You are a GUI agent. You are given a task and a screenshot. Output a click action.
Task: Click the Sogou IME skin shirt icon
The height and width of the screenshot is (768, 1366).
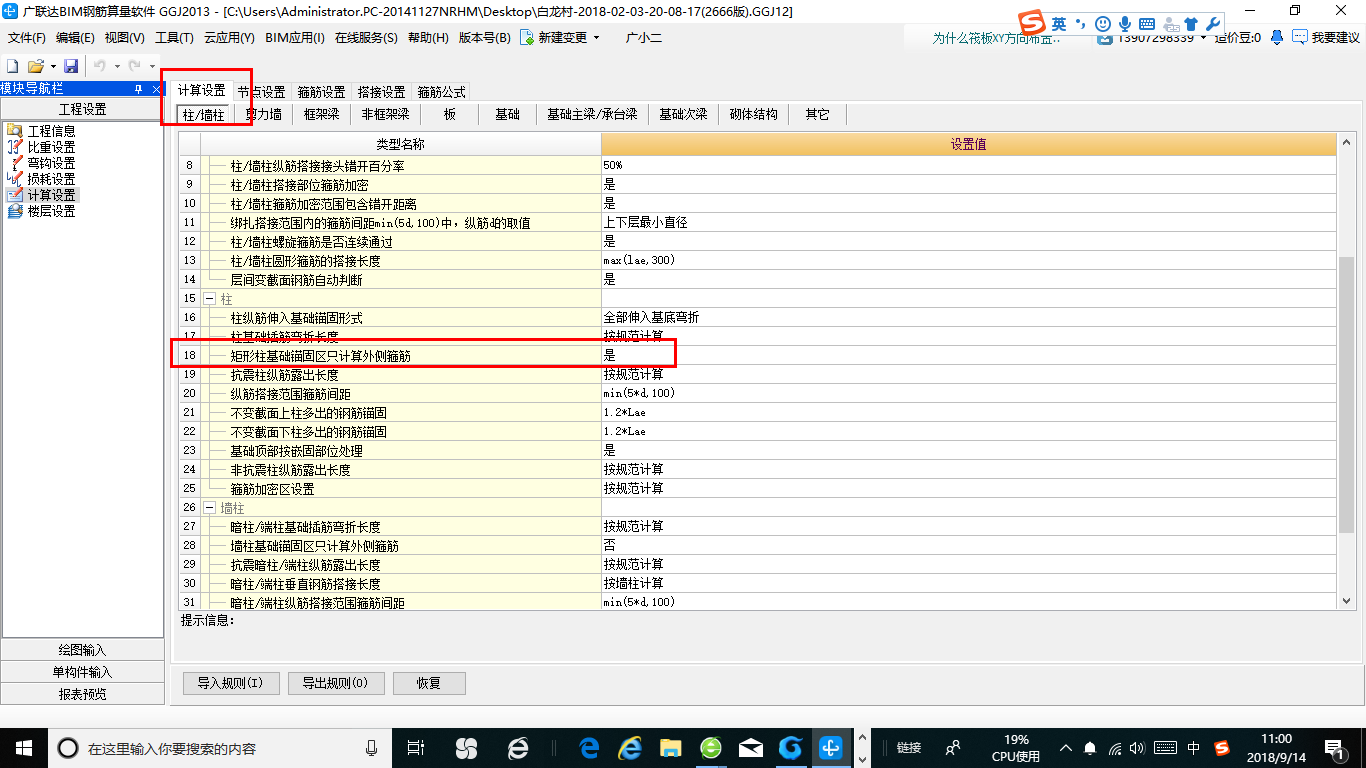point(1190,23)
